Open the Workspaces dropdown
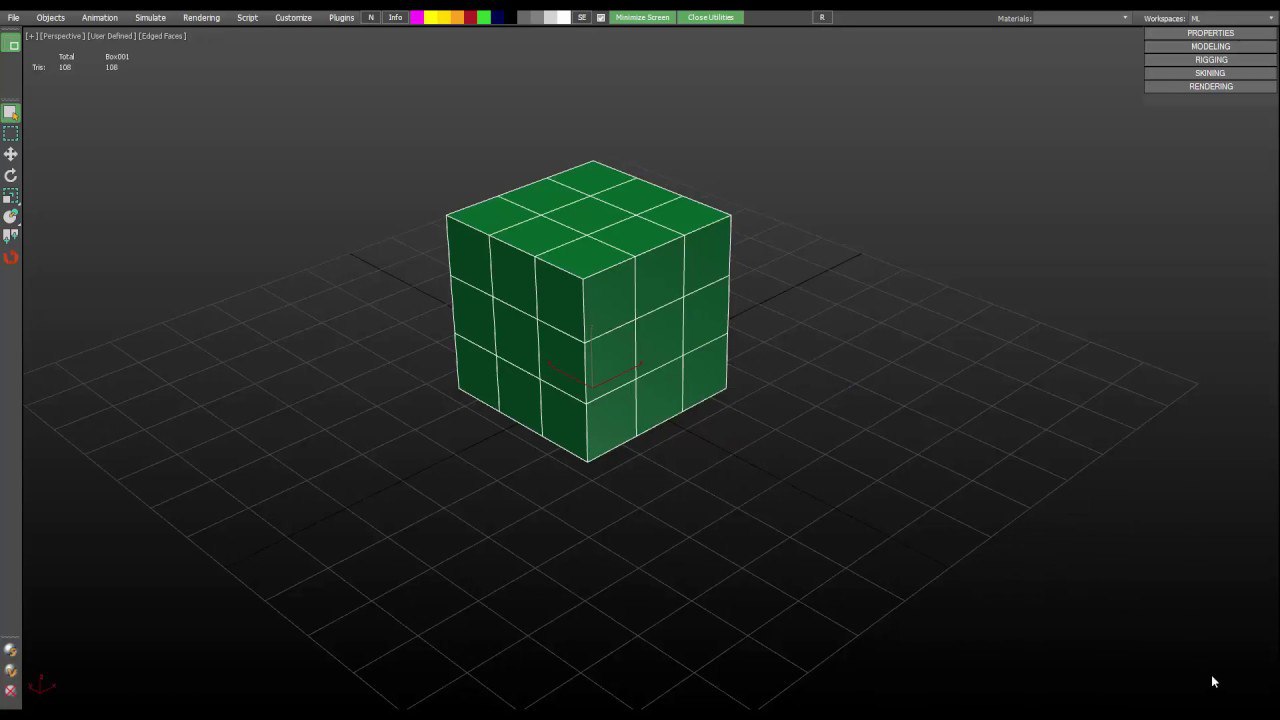 coord(1231,18)
